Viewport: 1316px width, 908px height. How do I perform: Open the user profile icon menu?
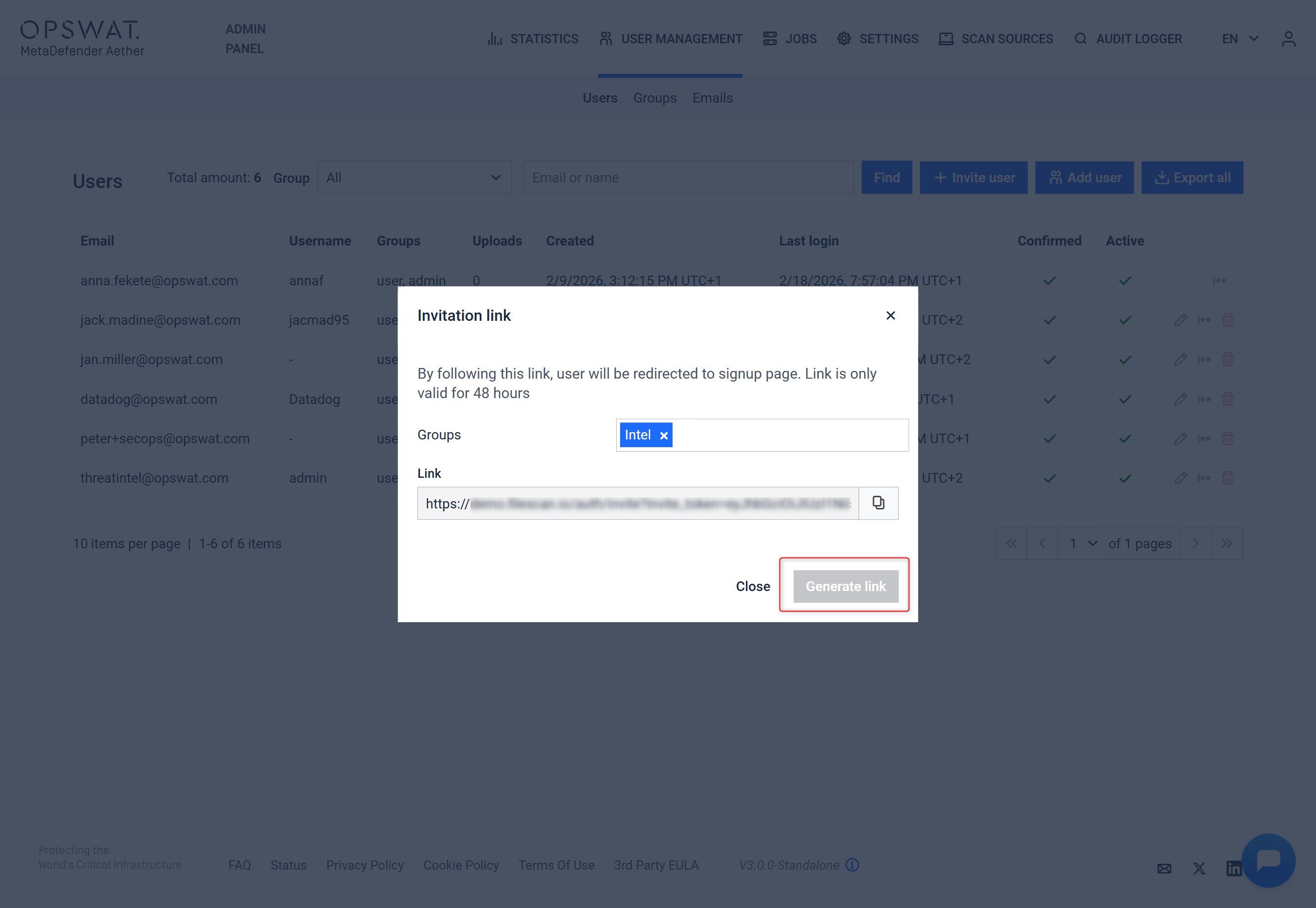coord(1288,39)
